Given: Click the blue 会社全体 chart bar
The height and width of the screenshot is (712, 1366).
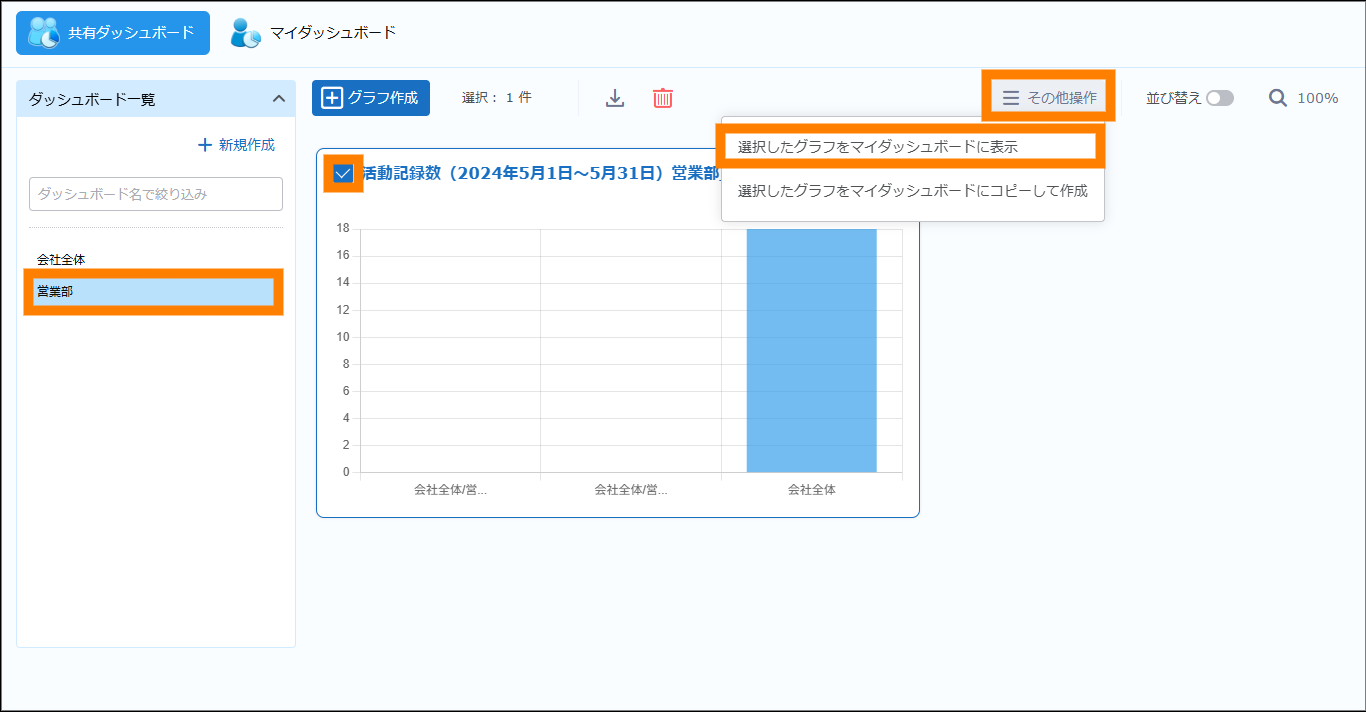Looking at the screenshot, I should click(811, 350).
